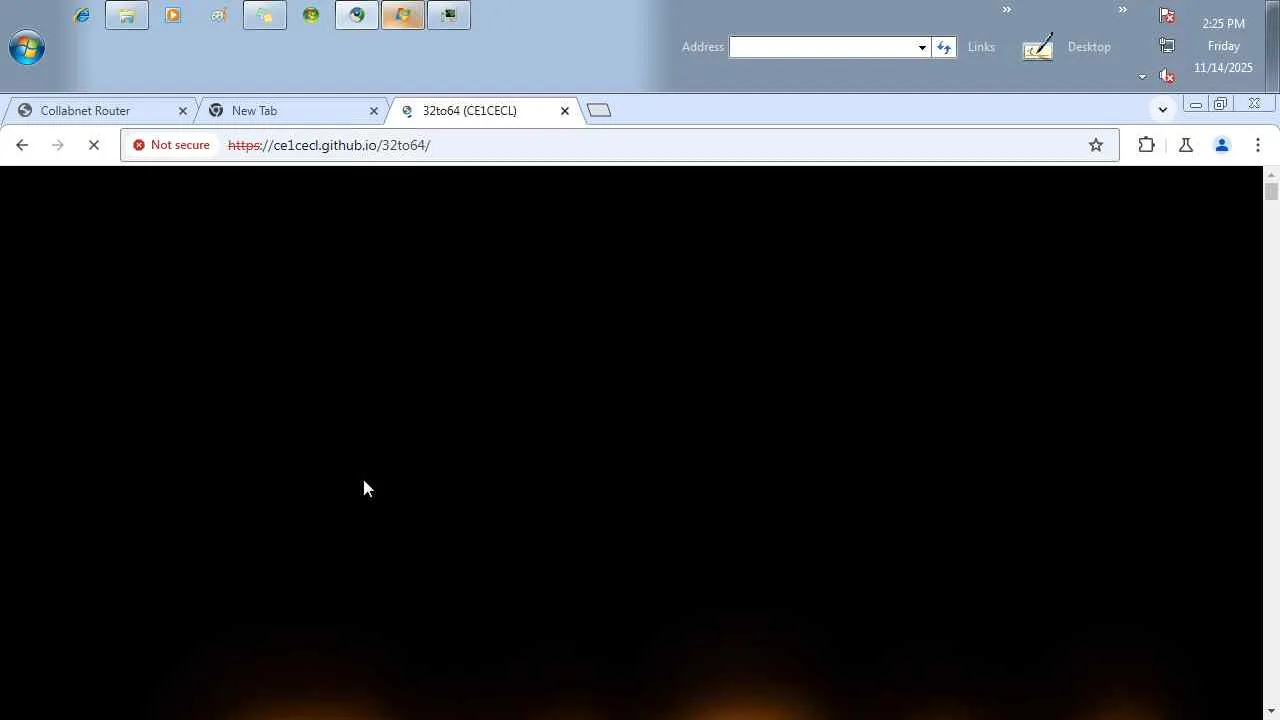
Task: Close the 32to64 (CE1CECL) tab
Action: click(565, 111)
